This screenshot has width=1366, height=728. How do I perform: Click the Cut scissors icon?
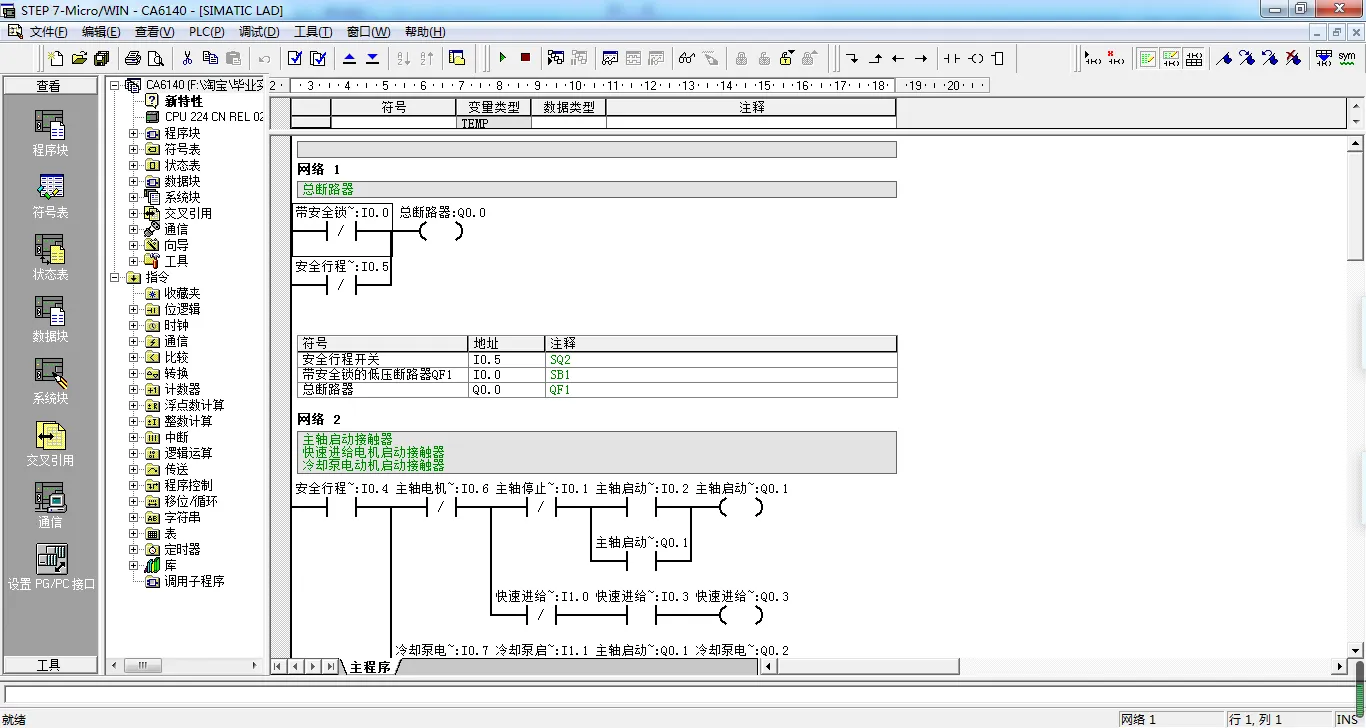tap(187, 58)
